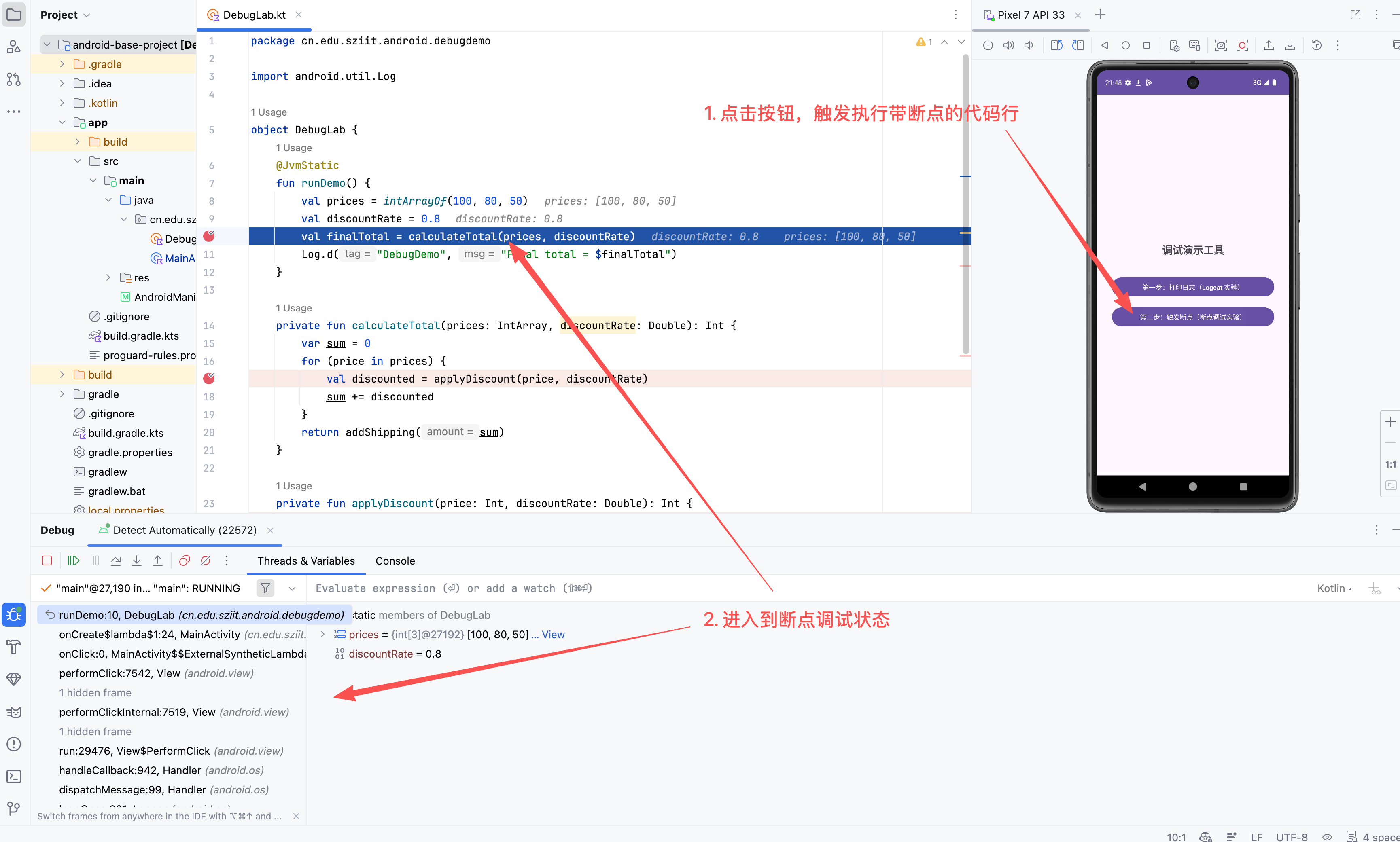Viewport: 1400px width, 842px height.
Task: Click the Evaluate expression input field
Action: (x=809, y=588)
